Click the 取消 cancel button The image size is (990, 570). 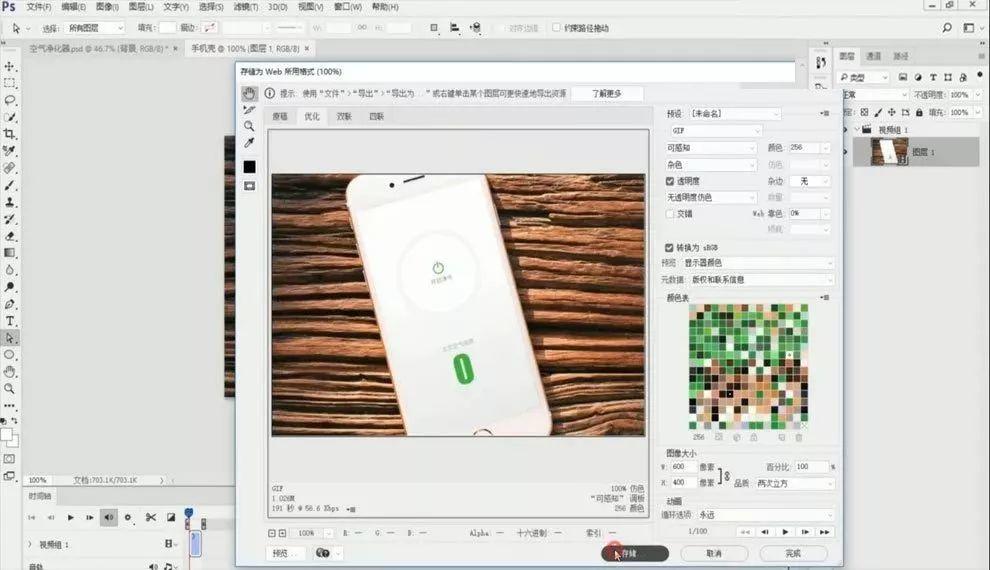(714, 554)
